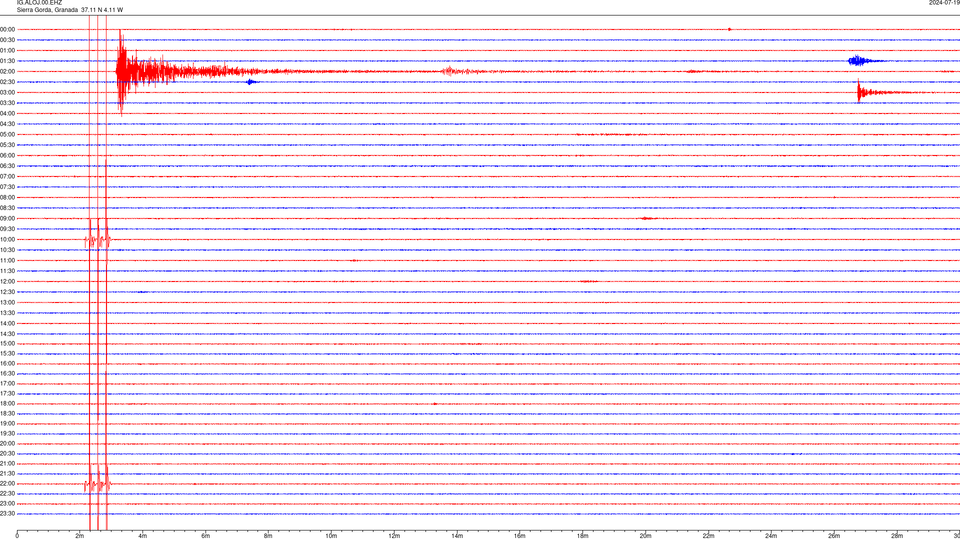Viewport: 960px width, 540px height.
Task: Click the 22m axis label
Action: [708, 536]
